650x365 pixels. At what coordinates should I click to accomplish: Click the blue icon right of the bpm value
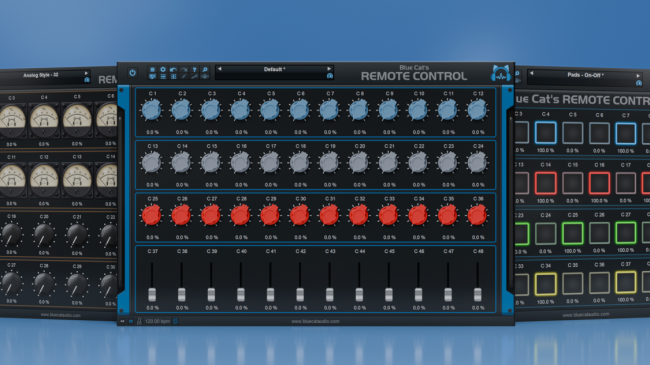[175, 321]
